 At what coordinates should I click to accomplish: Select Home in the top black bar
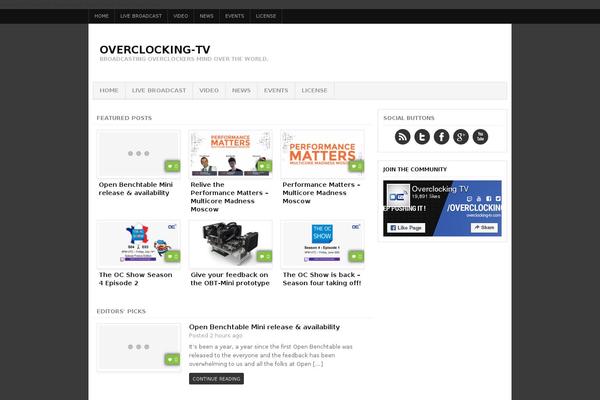(x=101, y=16)
